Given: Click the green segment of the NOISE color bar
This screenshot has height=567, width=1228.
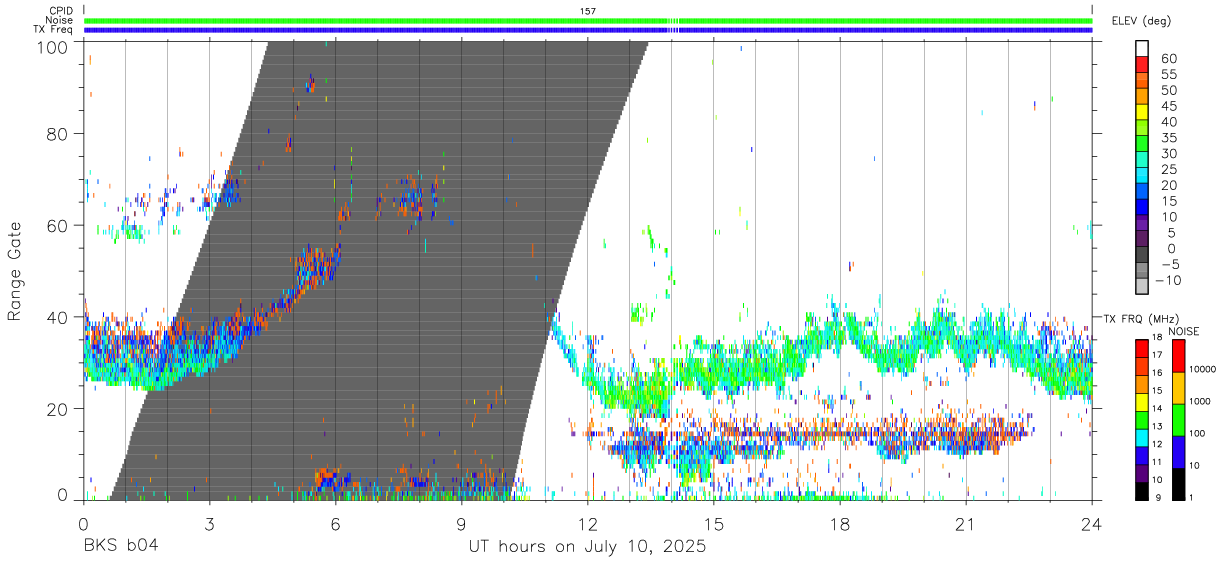Looking at the screenshot, I should [1178, 420].
